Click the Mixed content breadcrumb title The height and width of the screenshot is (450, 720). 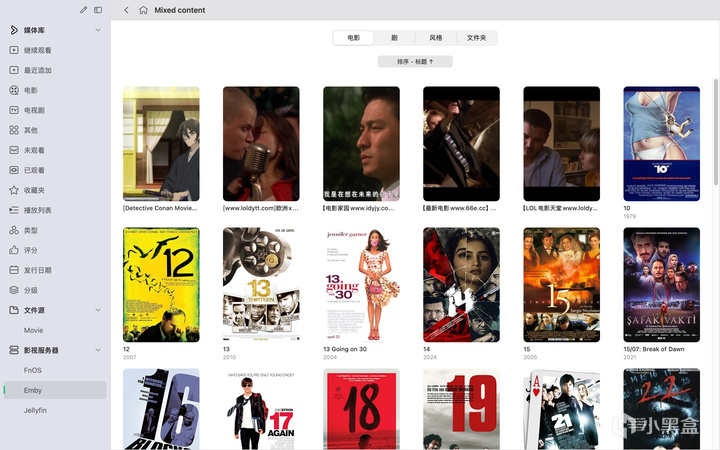pyautogui.click(x=180, y=10)
